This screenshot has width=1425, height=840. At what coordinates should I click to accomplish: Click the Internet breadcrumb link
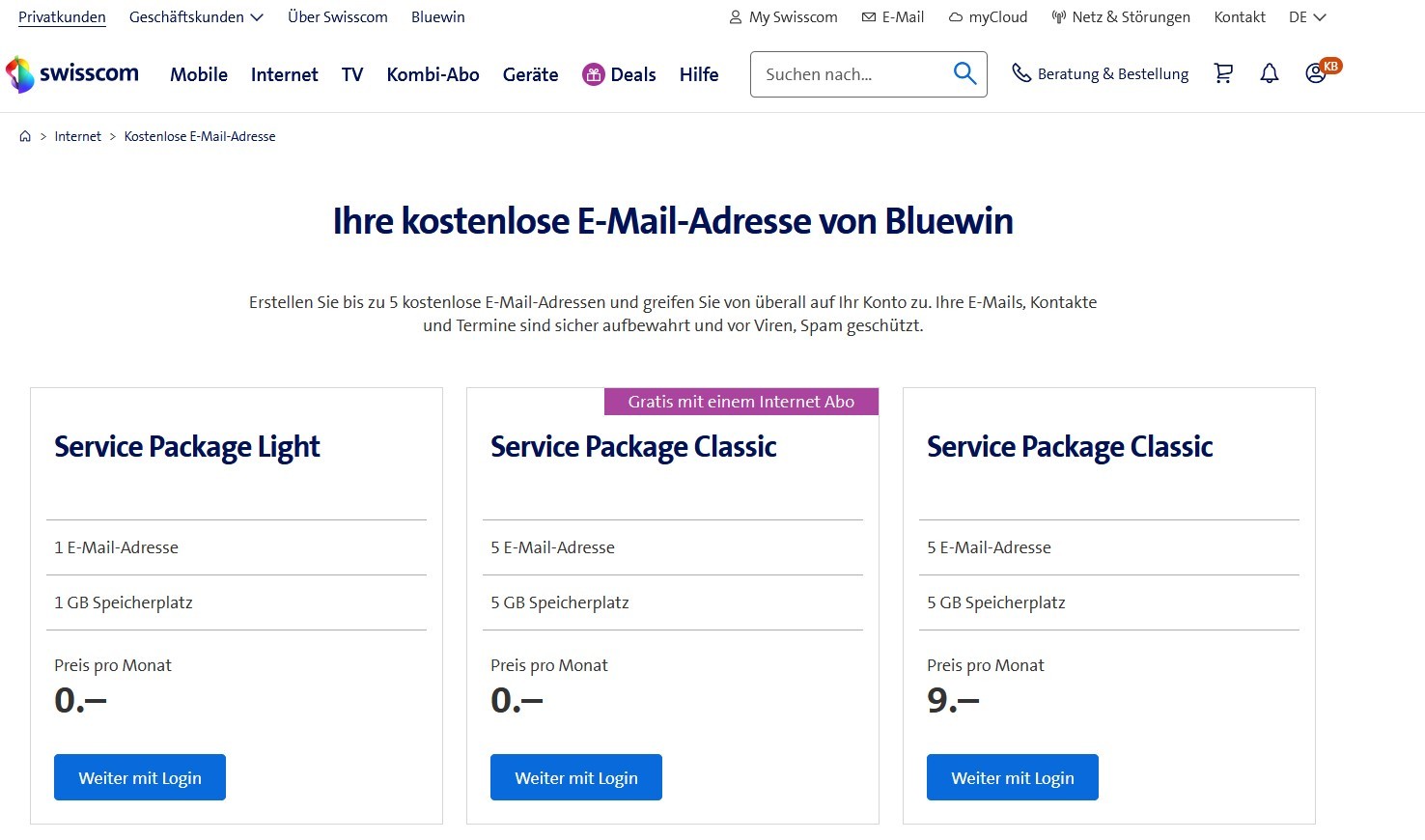click(78, 136)
